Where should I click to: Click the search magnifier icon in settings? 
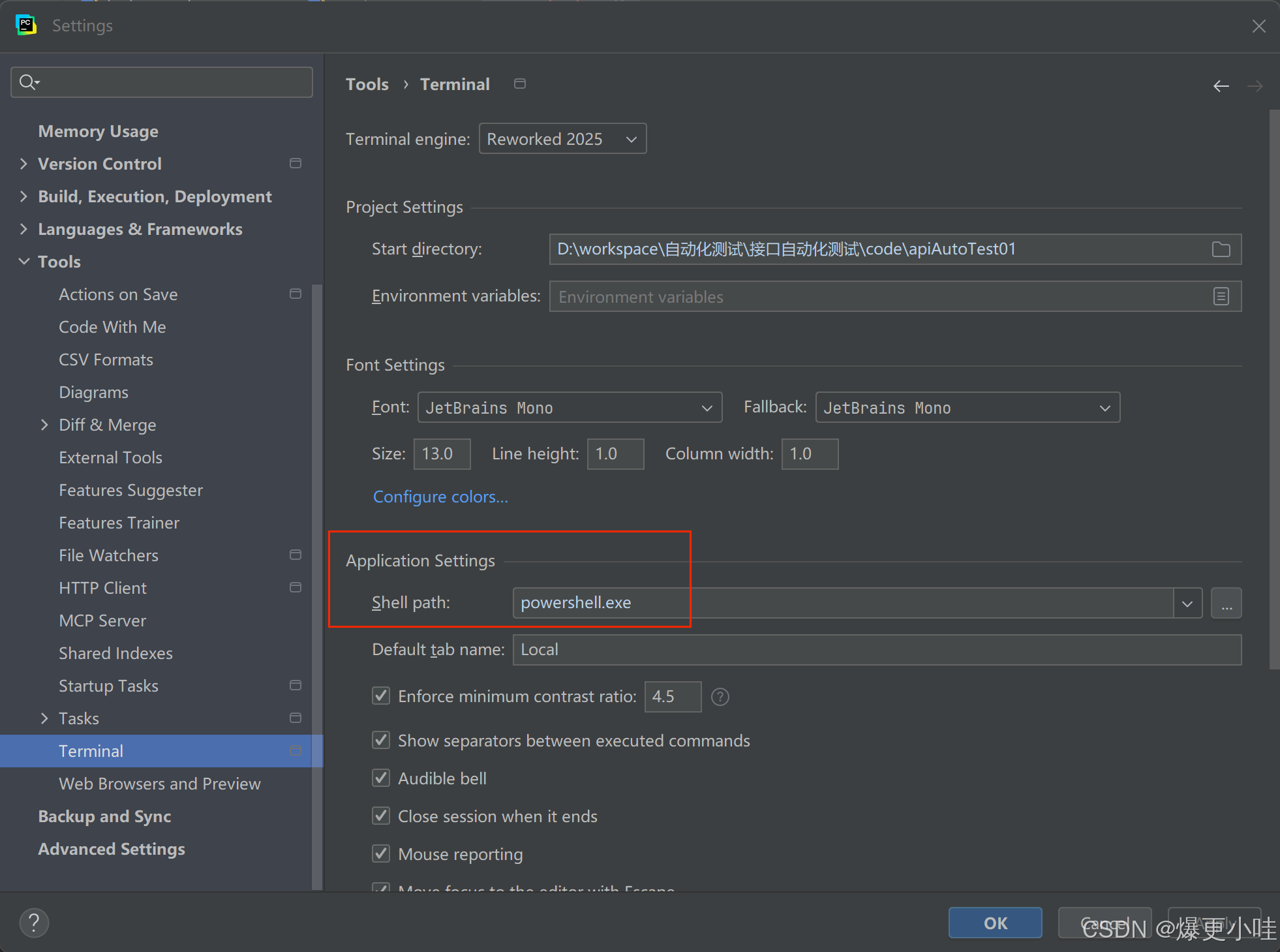pos(28,82)
